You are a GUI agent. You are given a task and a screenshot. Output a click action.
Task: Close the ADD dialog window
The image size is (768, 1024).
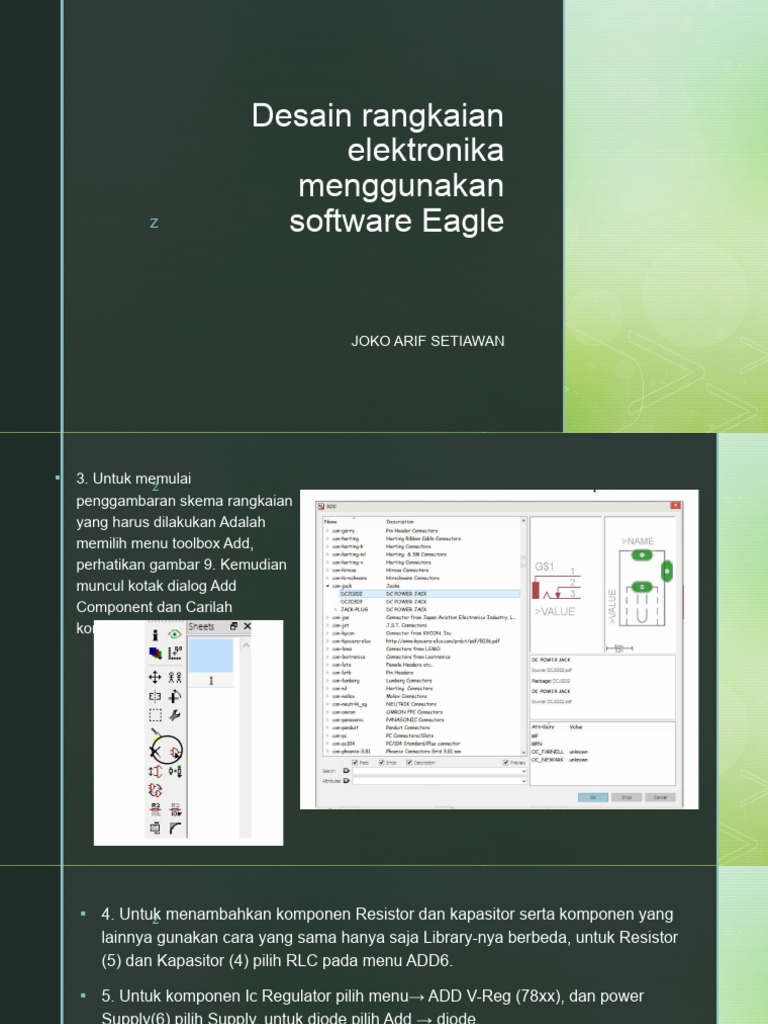click(675, 505)
